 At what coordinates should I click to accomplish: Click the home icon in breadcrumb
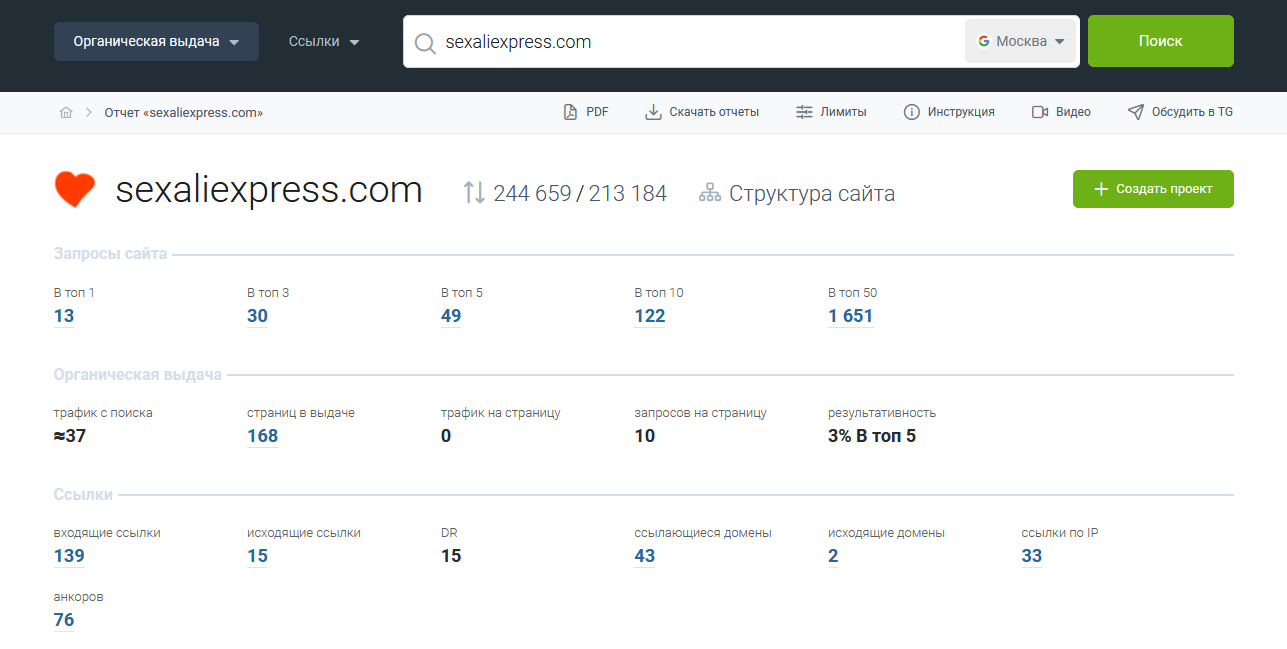[66, 112]
